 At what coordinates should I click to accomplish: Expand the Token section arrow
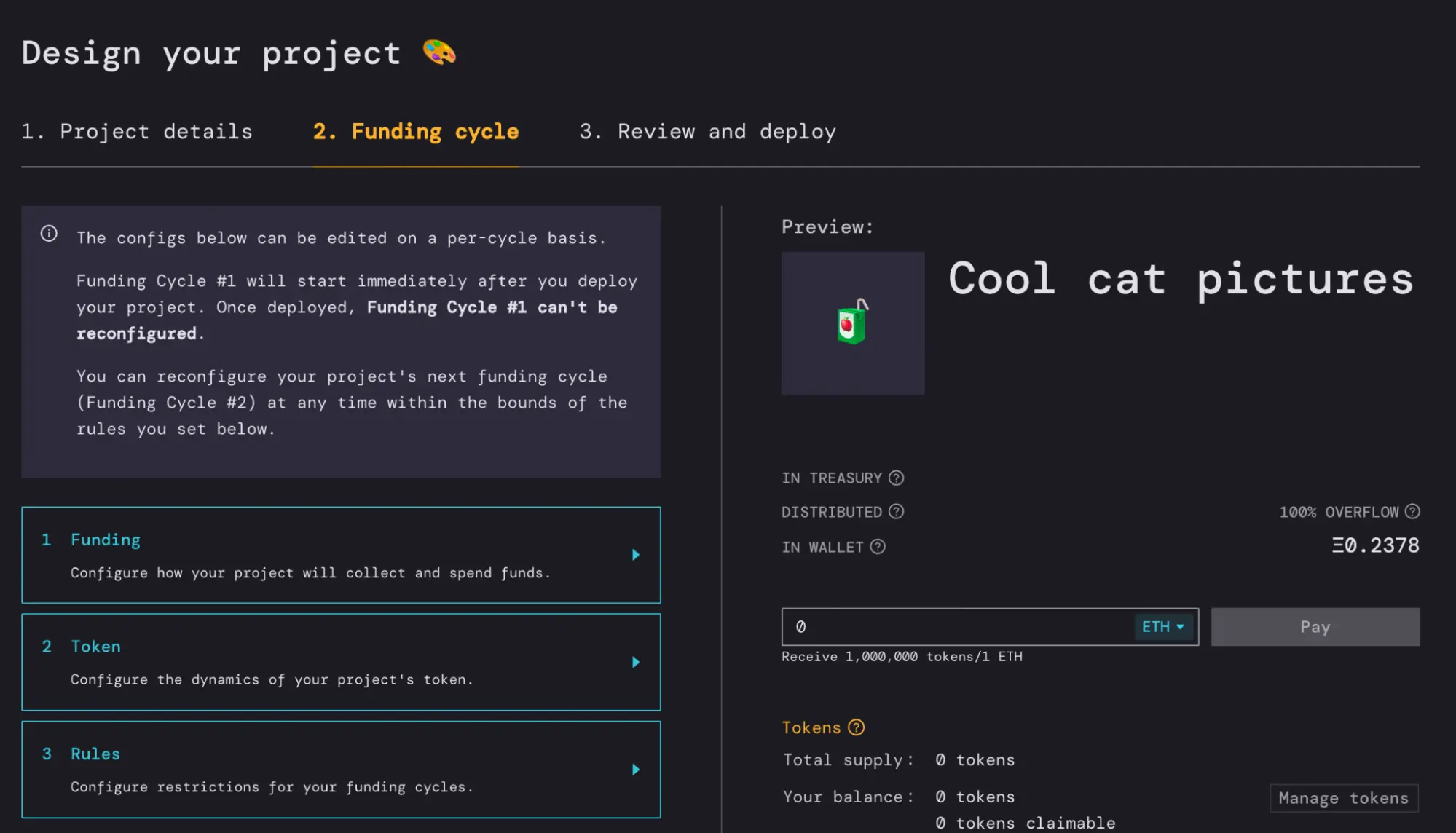pyautogui.click(x=636, y=662)
